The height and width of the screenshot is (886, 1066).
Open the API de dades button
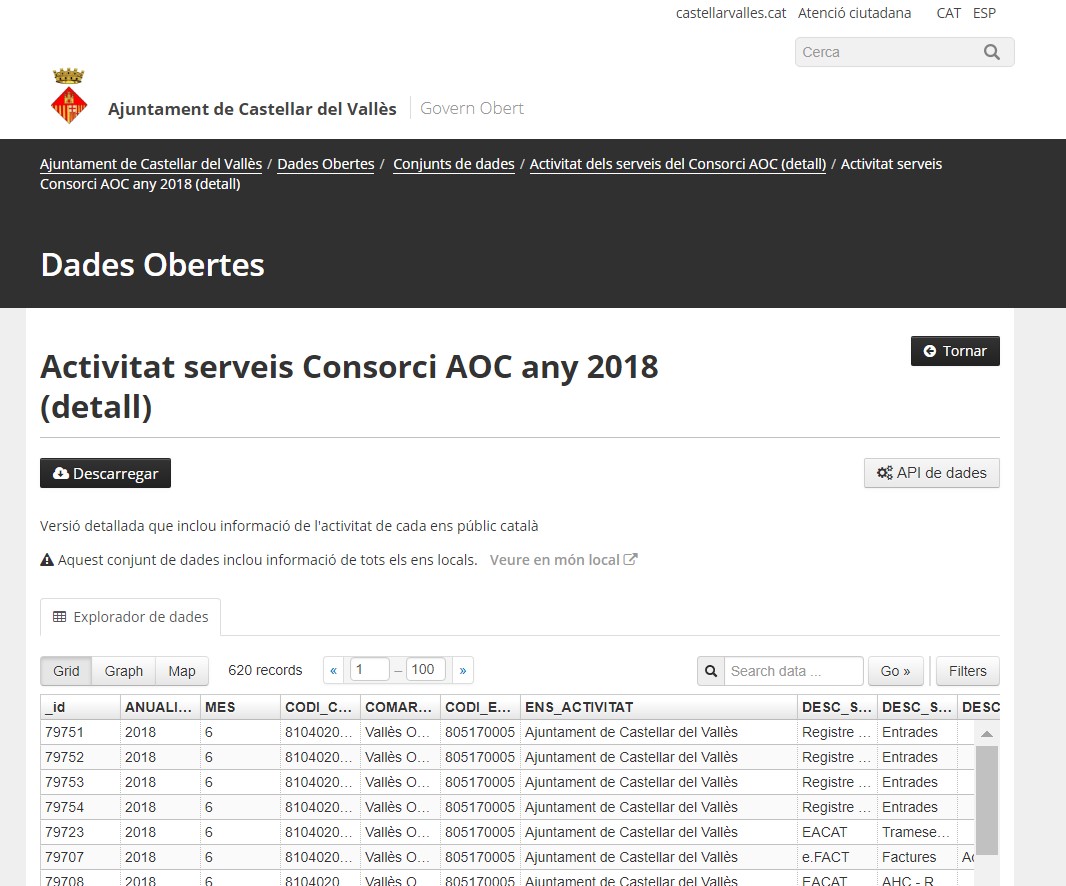(931, 473)
